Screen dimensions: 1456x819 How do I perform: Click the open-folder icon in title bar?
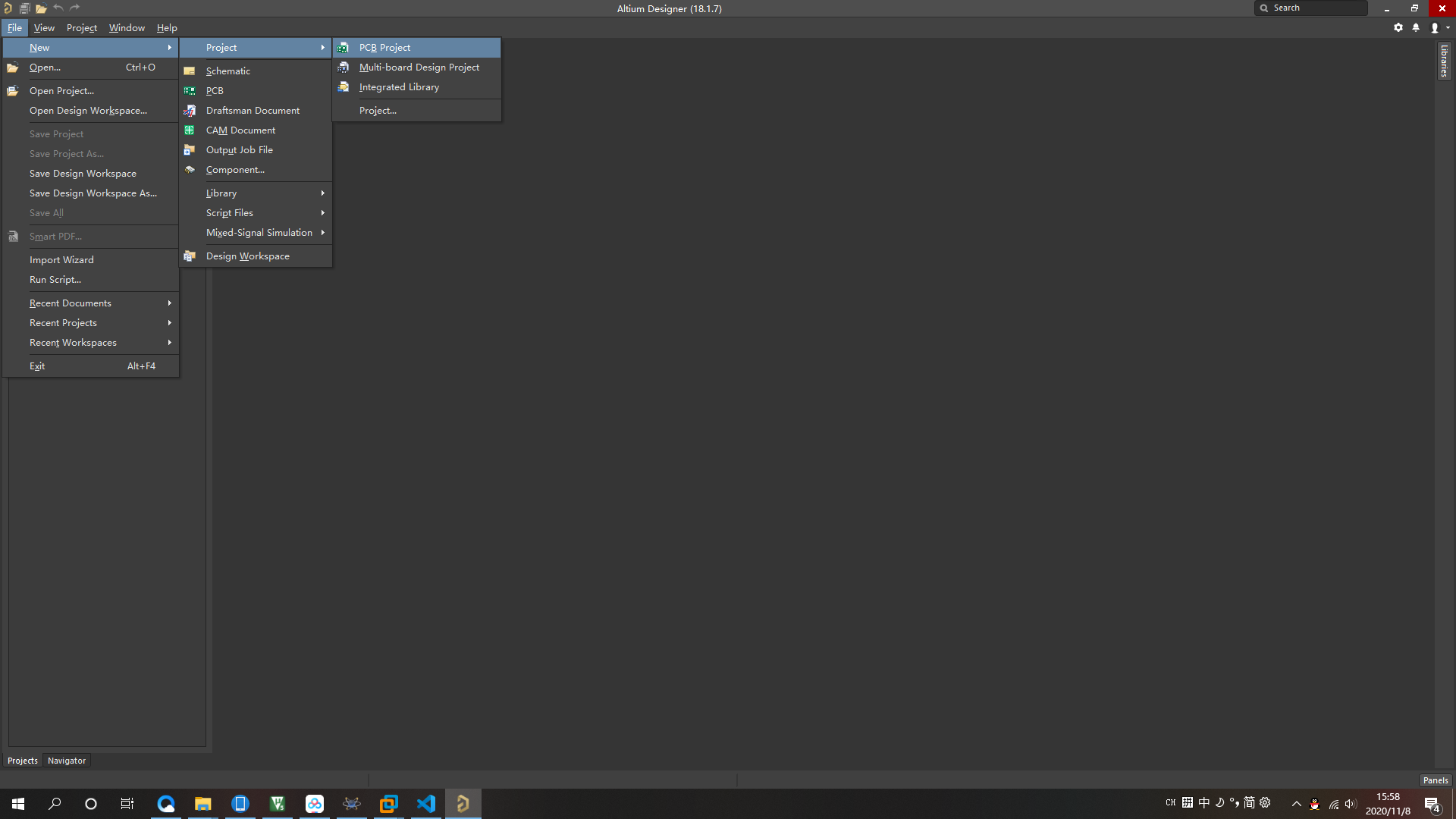pyautogui.click(x=41, y=8)
